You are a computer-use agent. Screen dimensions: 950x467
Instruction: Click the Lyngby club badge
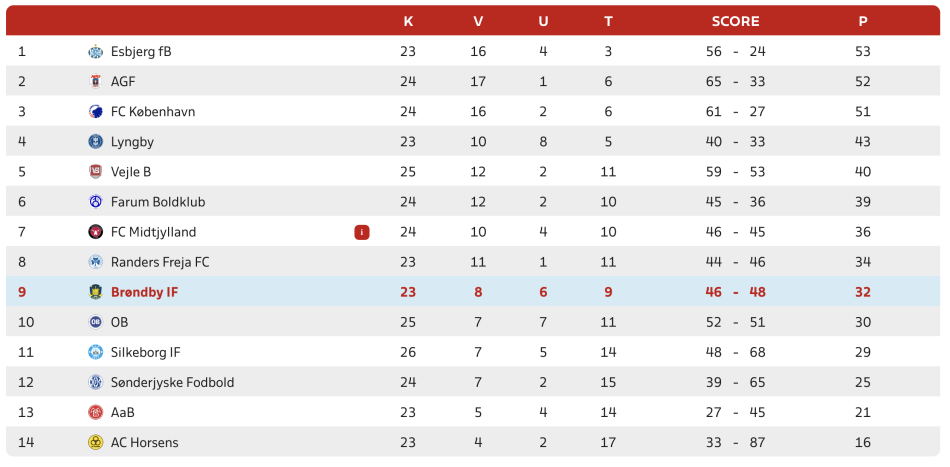pyautogui.click(x=95, y=142)
